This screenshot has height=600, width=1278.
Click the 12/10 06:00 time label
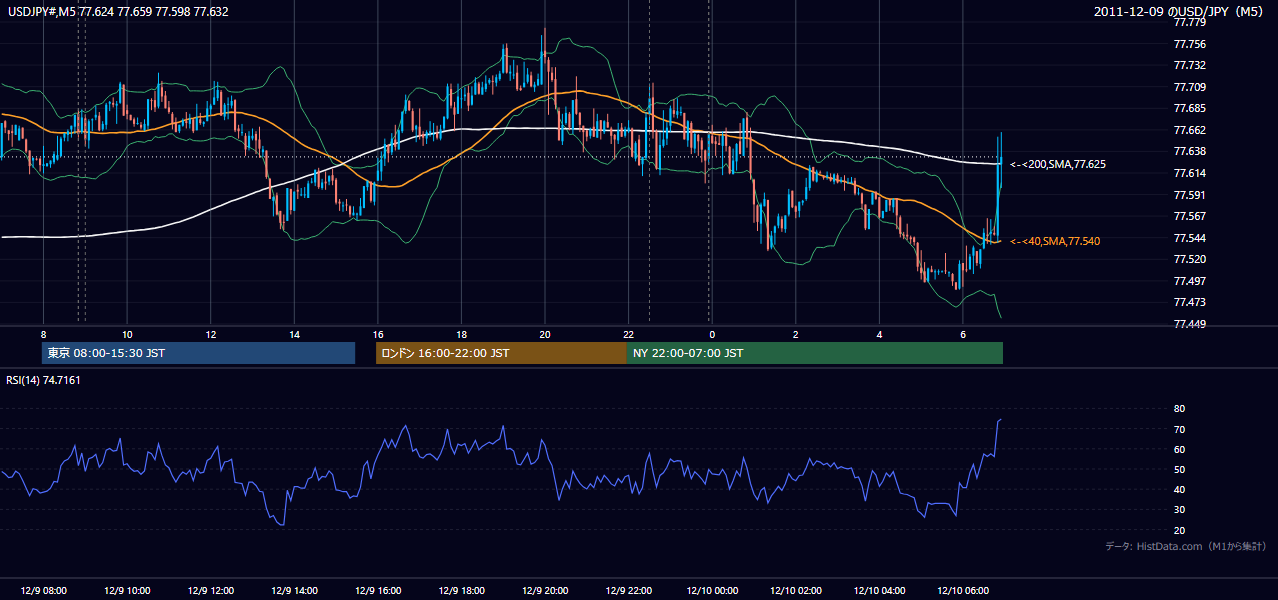[x=962, y=591]
